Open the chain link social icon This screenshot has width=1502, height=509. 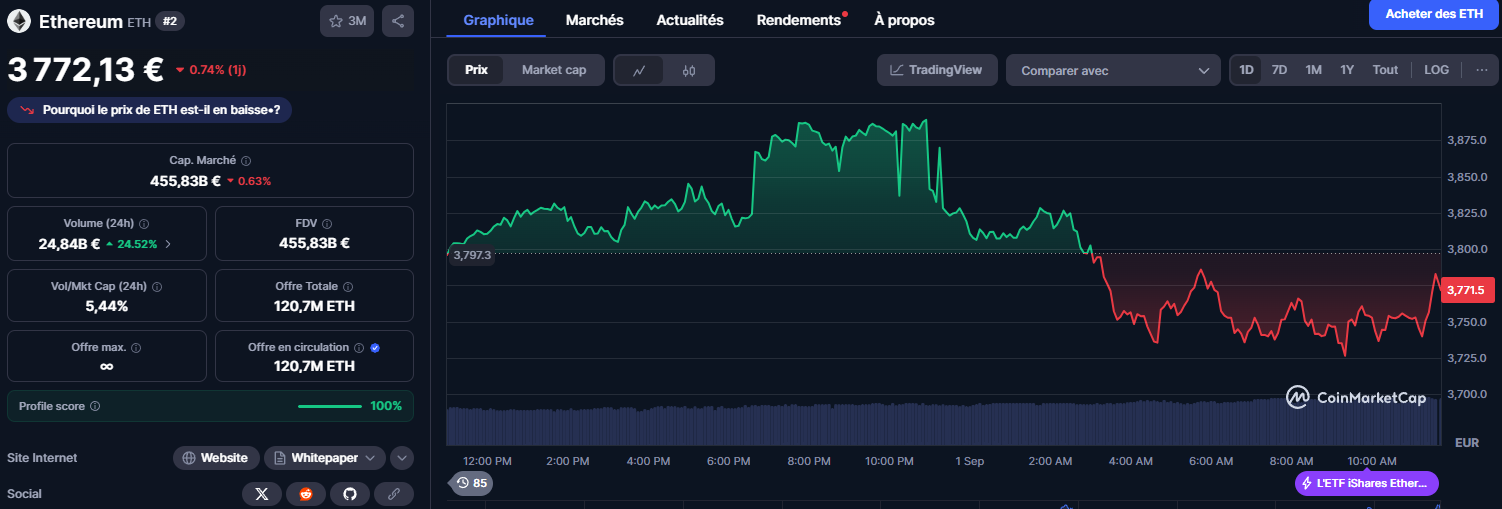394,494
